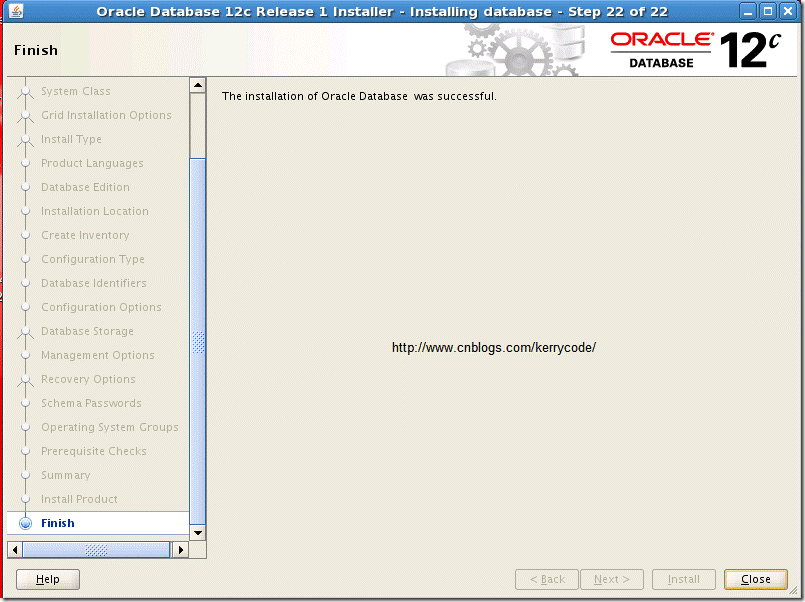Screen dimensions: 805x602
Task: Click the System Class step node marker
Action: click(x=25, y=92)
